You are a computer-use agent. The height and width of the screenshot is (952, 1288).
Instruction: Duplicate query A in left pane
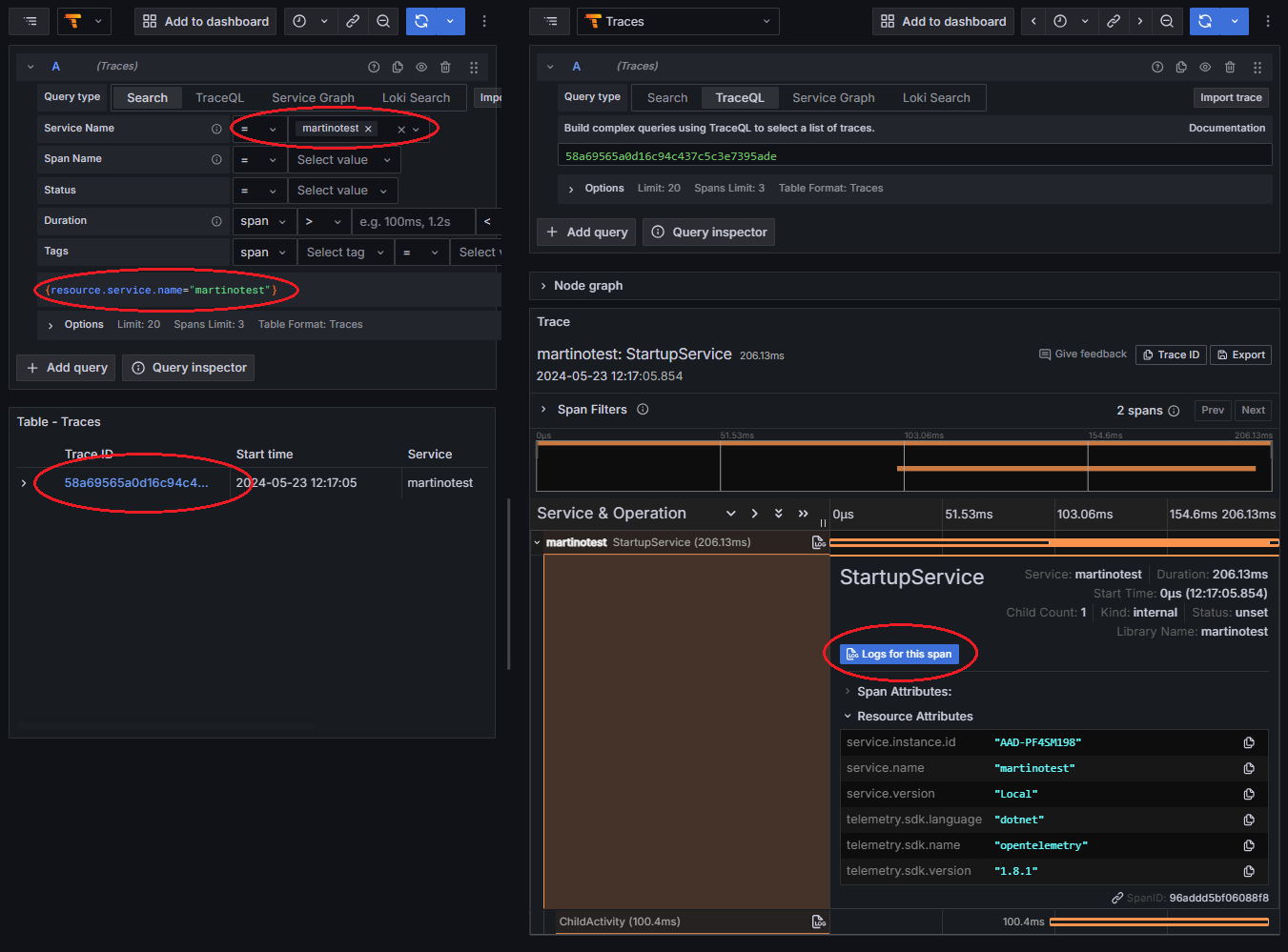click(398, 67)
